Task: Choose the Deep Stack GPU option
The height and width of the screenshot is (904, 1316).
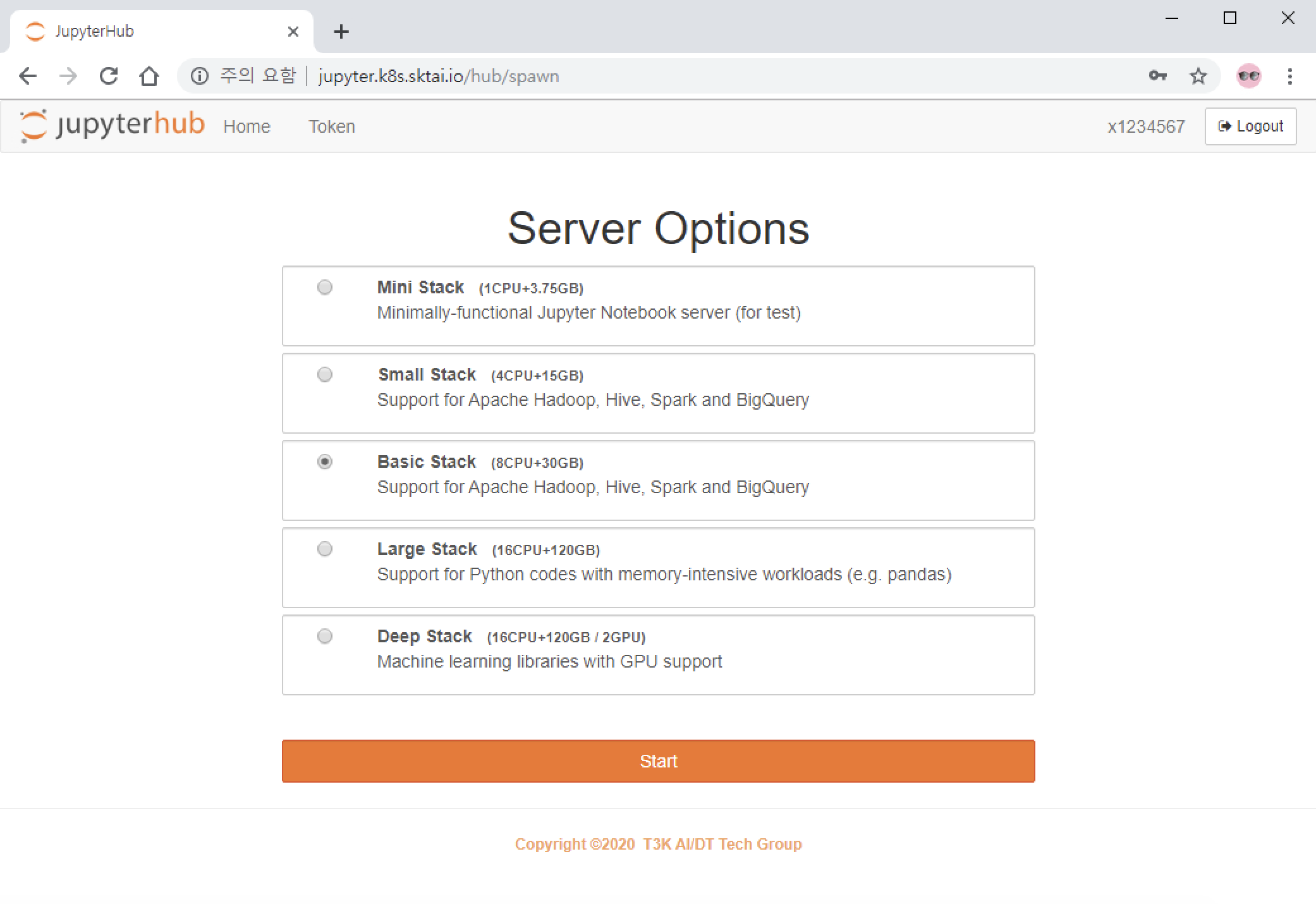Action: pos(325,637)
